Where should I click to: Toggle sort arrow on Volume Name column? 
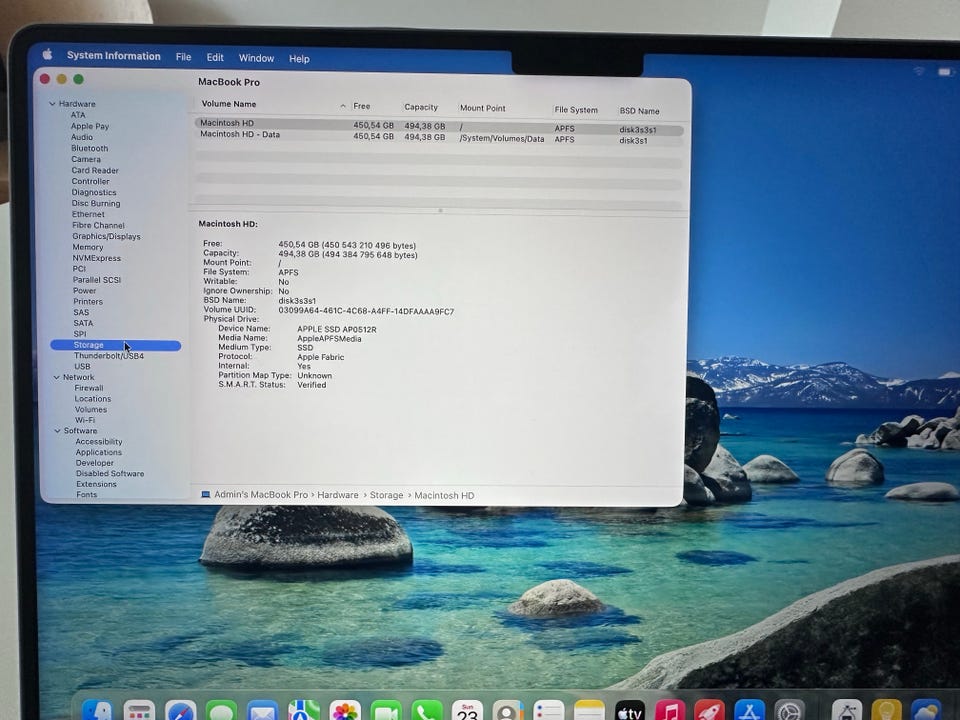point(343,106)
